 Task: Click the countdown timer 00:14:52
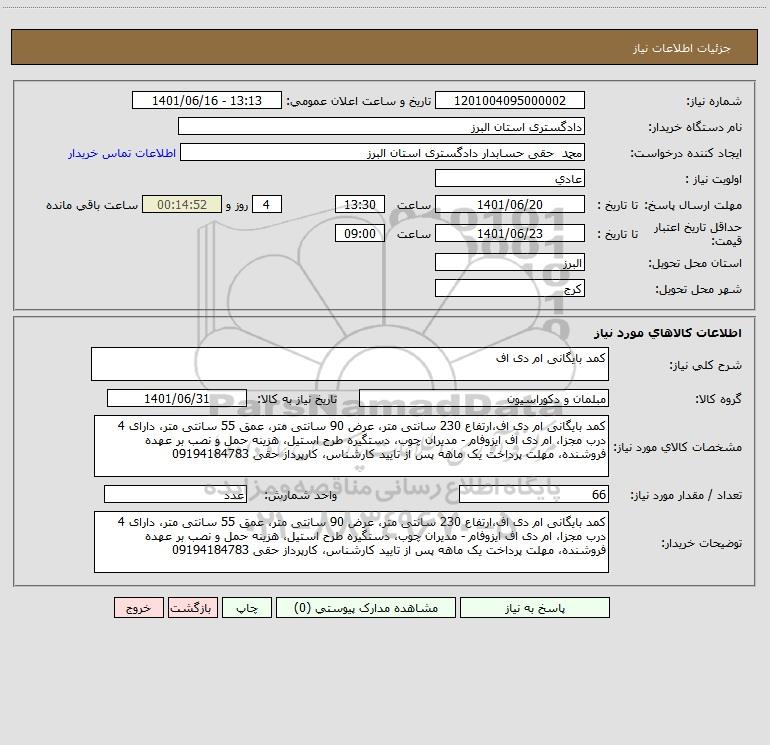tap(182, 204)
